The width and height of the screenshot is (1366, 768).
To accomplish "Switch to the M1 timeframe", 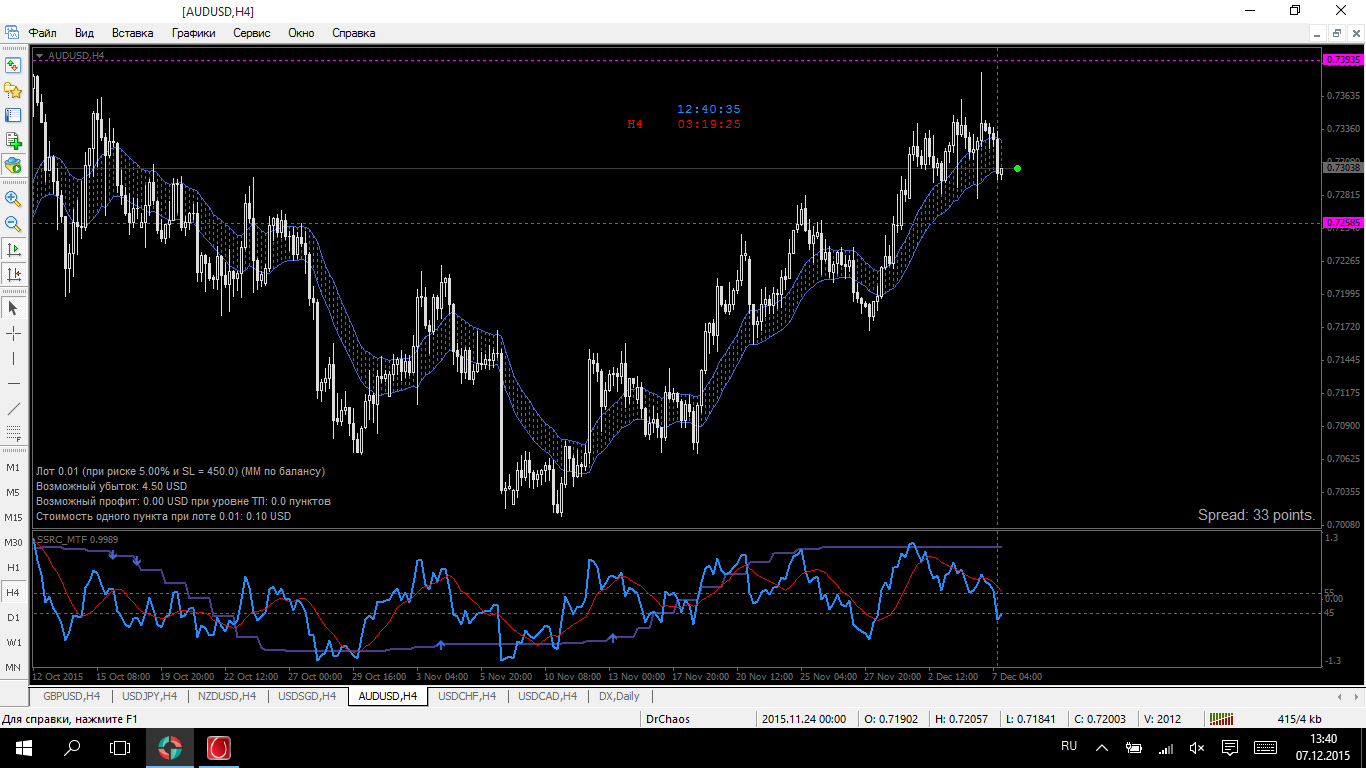I will 13,467.
